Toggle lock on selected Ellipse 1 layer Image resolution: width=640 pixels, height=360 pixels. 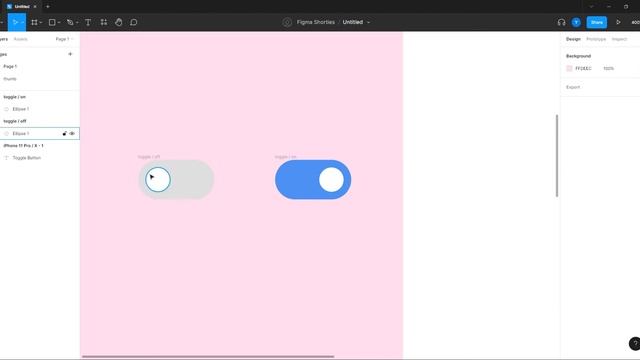point(64,133)
